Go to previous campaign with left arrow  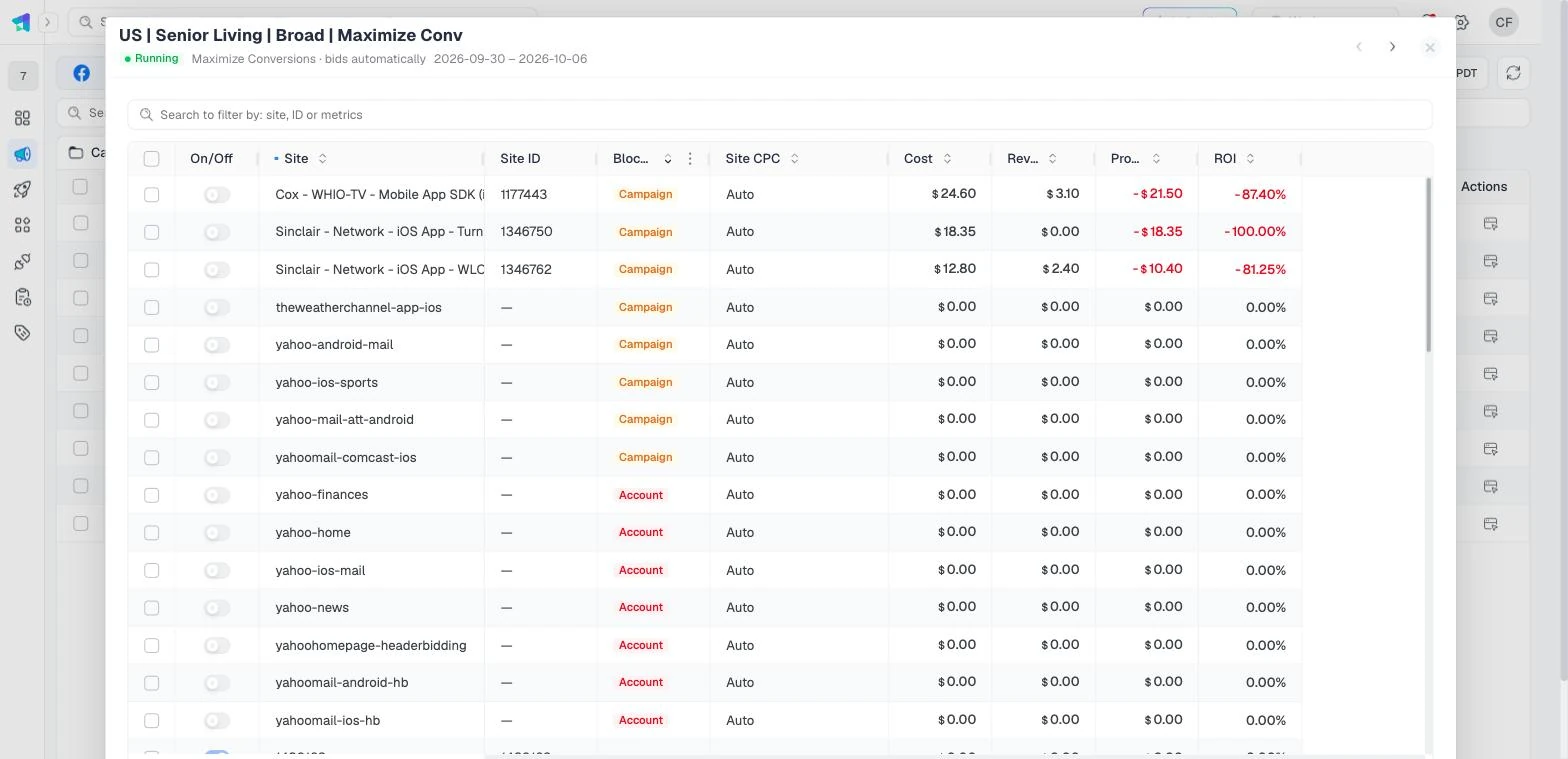(1358, 47)
